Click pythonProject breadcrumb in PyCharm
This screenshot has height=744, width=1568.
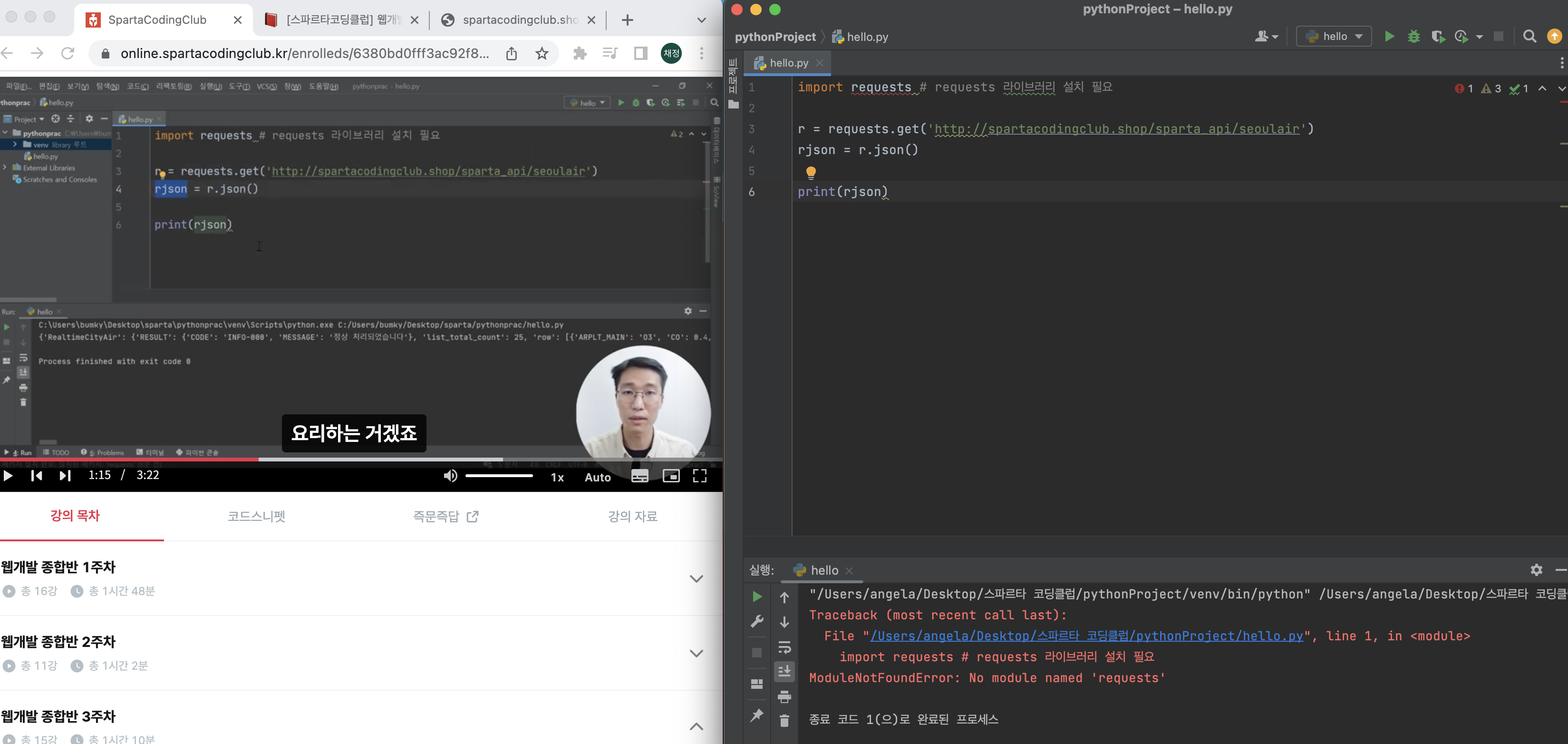coord(775,37)
